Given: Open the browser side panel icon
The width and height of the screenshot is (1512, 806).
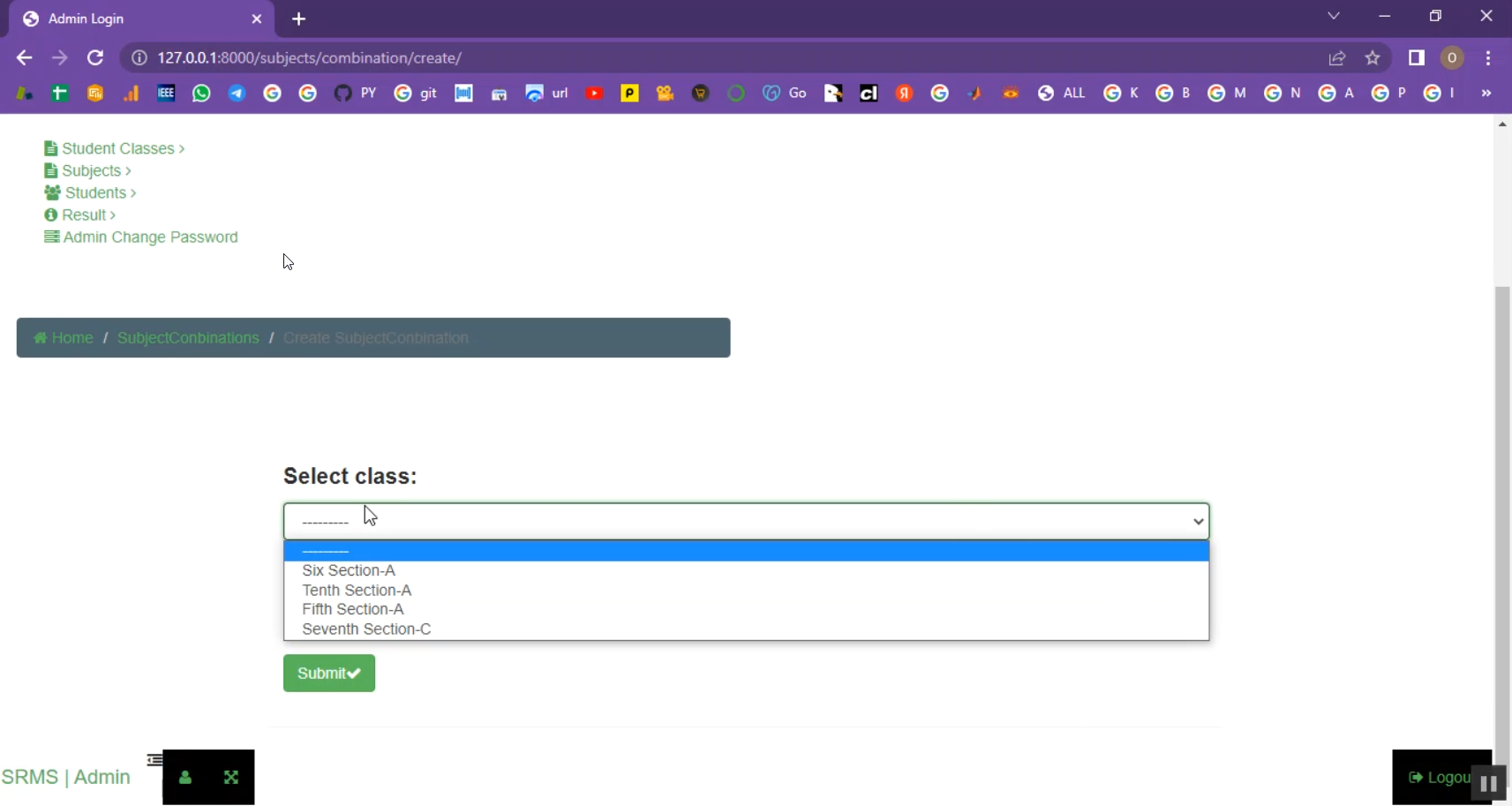Looking at the screenshot, I should point(1417,57).
